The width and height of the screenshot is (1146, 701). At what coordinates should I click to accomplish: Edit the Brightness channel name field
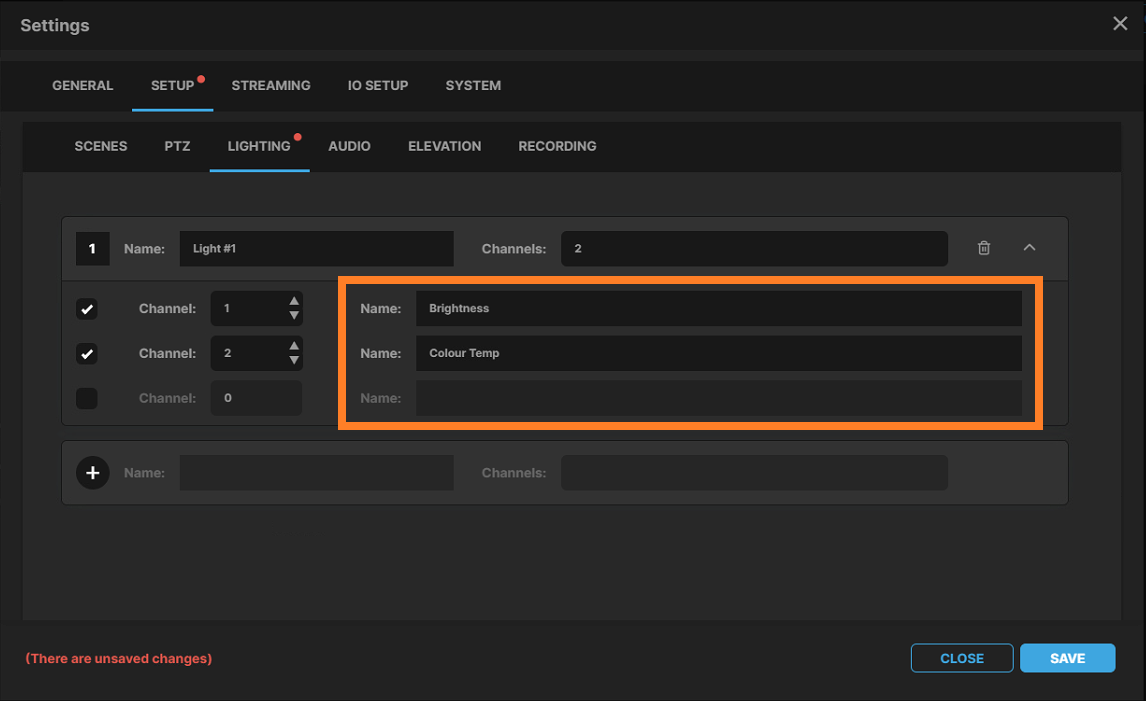(x=719, y=308)
